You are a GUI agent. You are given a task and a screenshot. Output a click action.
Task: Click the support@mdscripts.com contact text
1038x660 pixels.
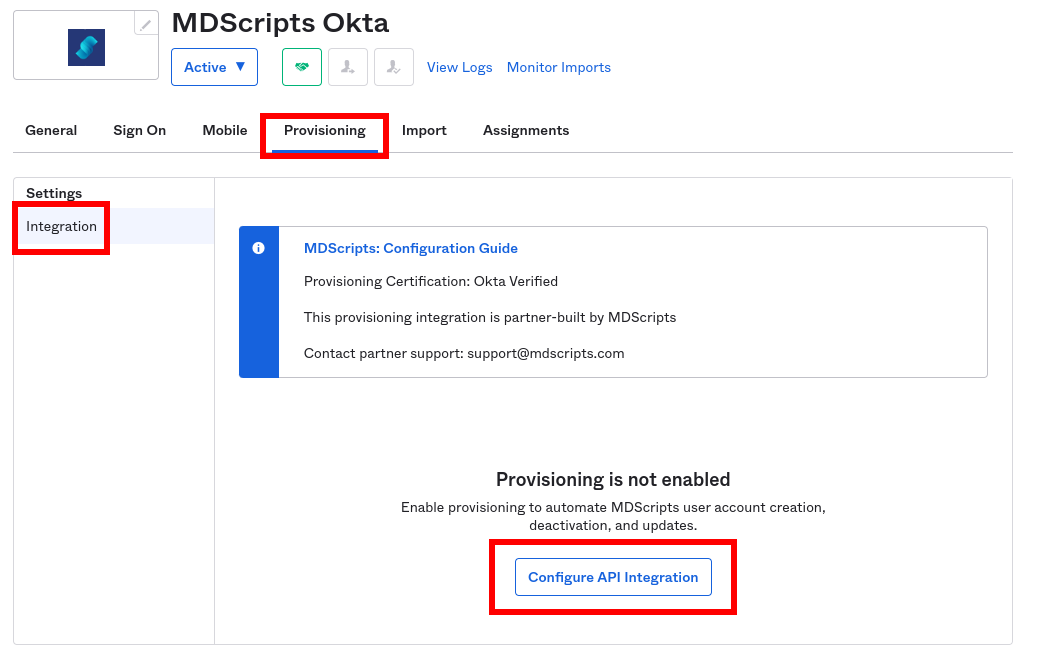coord(545,354)
